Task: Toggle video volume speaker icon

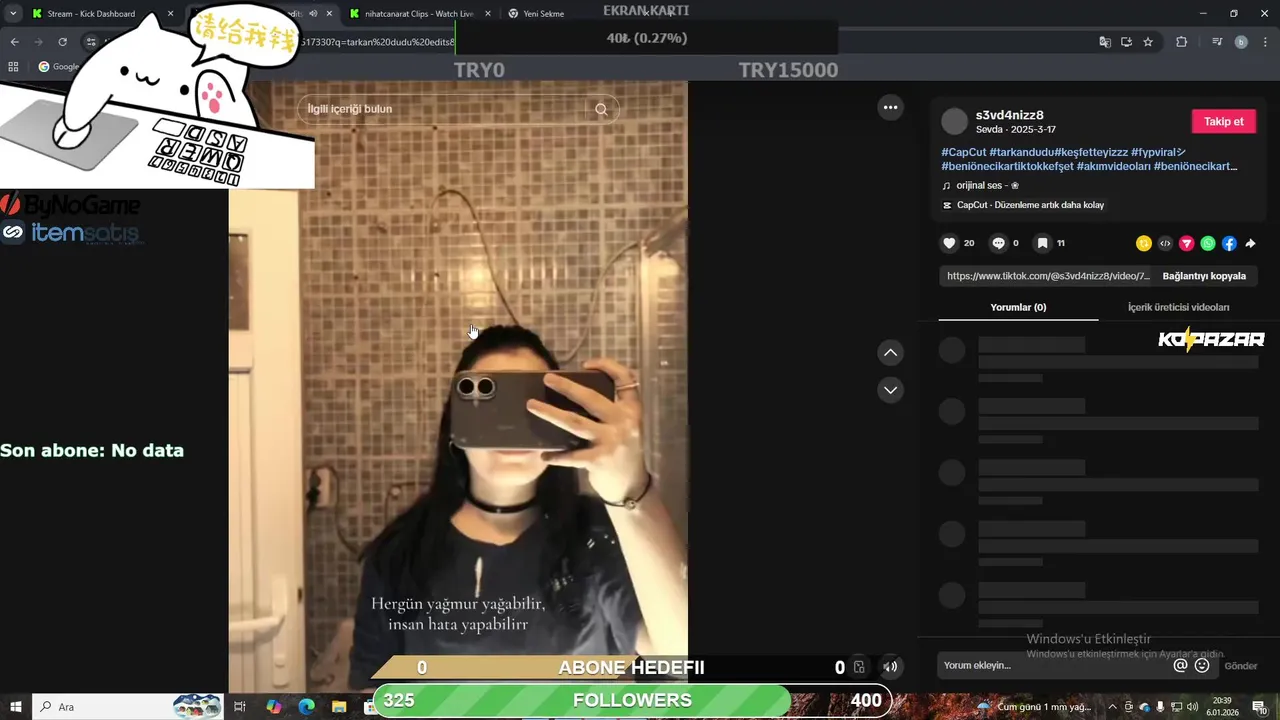Action: point(890,667)
